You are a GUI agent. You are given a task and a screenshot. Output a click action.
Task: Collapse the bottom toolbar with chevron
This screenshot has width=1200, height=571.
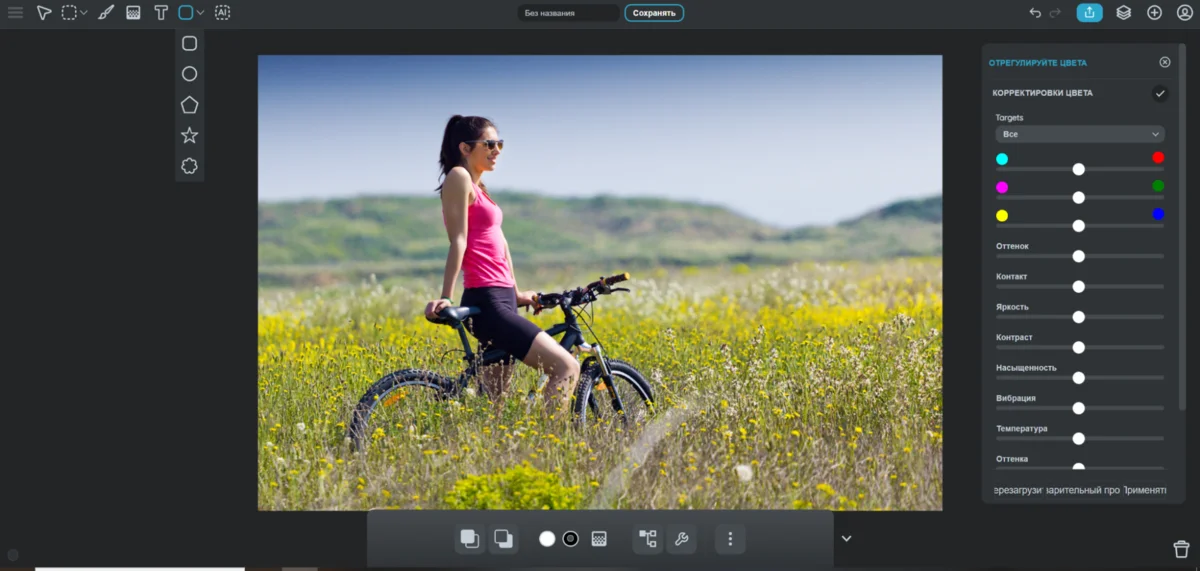pyautogui.click(x=846, y=539)
